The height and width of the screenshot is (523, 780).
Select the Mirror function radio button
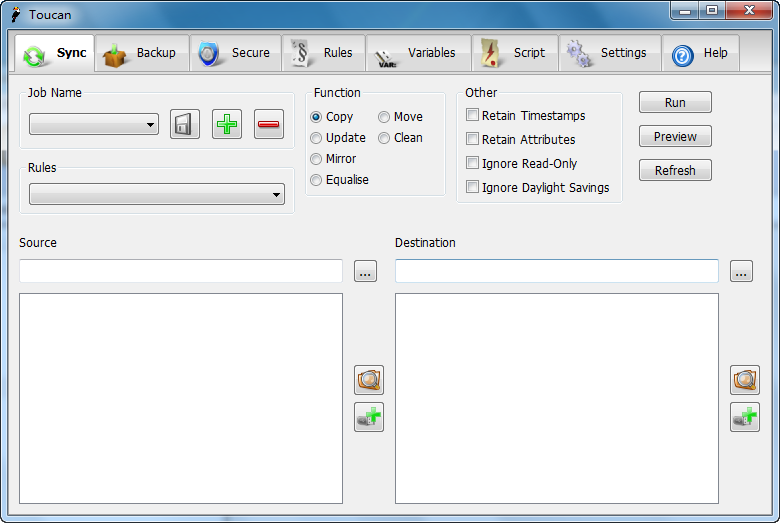(316, 159)
